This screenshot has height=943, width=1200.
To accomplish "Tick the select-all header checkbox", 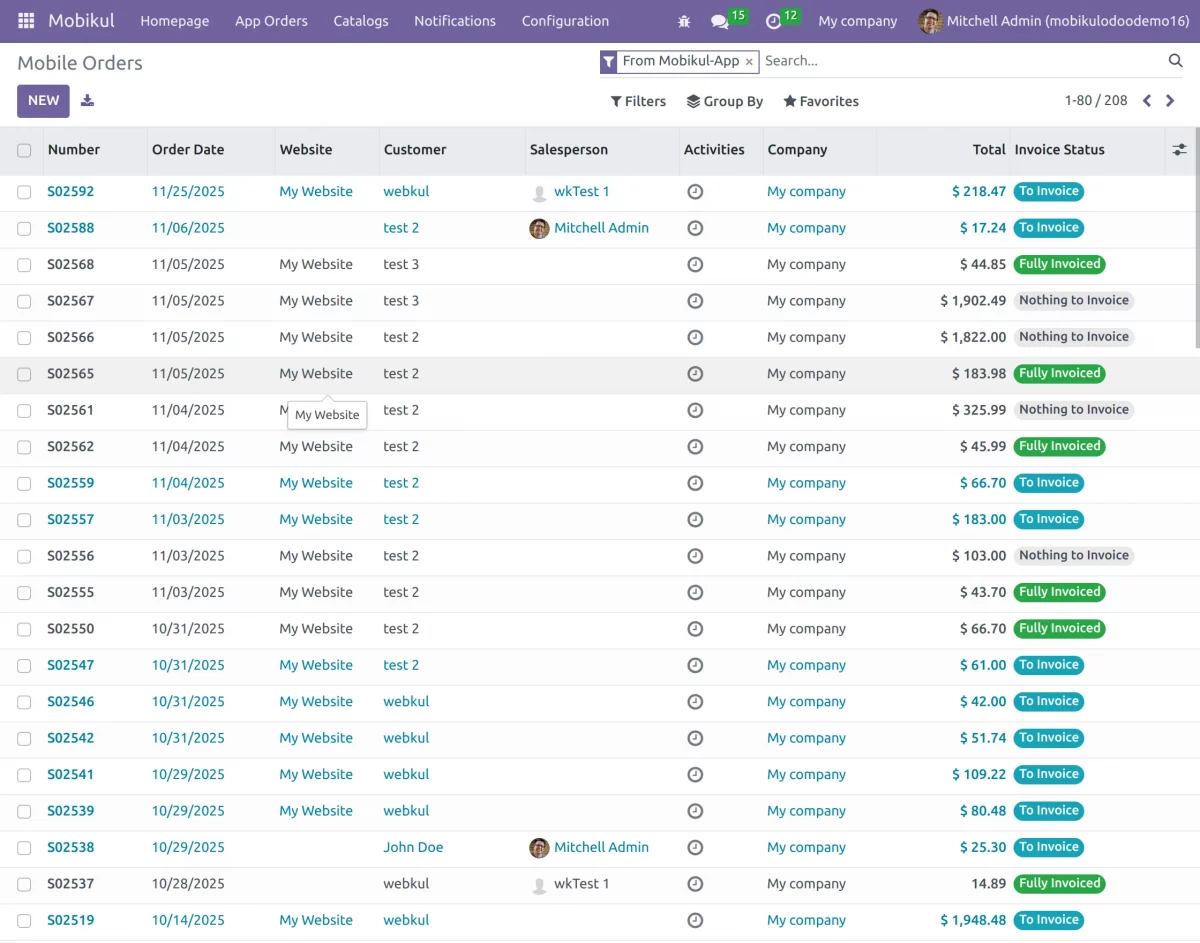I will 24,150.
